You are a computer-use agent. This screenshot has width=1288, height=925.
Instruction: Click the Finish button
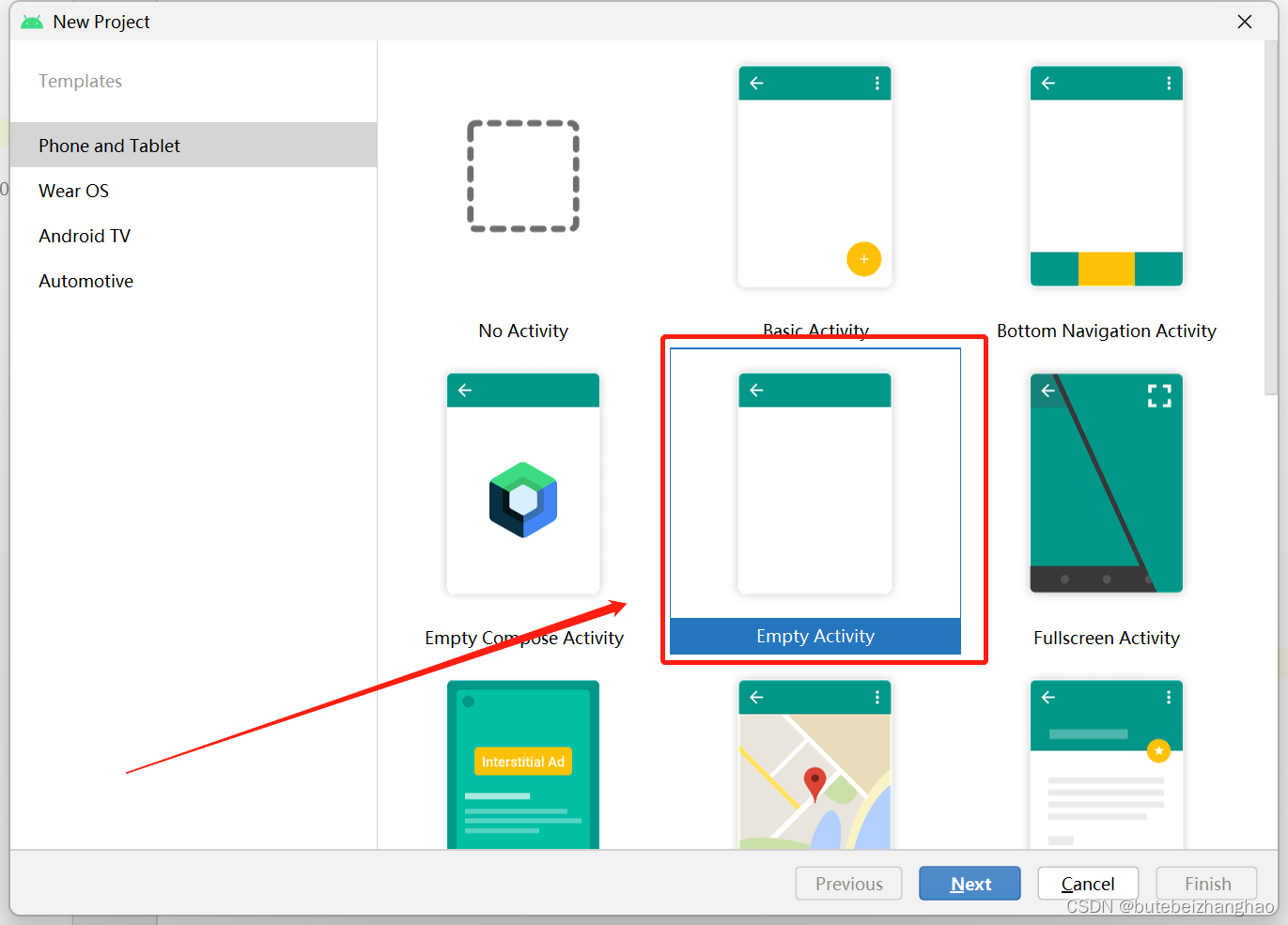(1207, 884)
